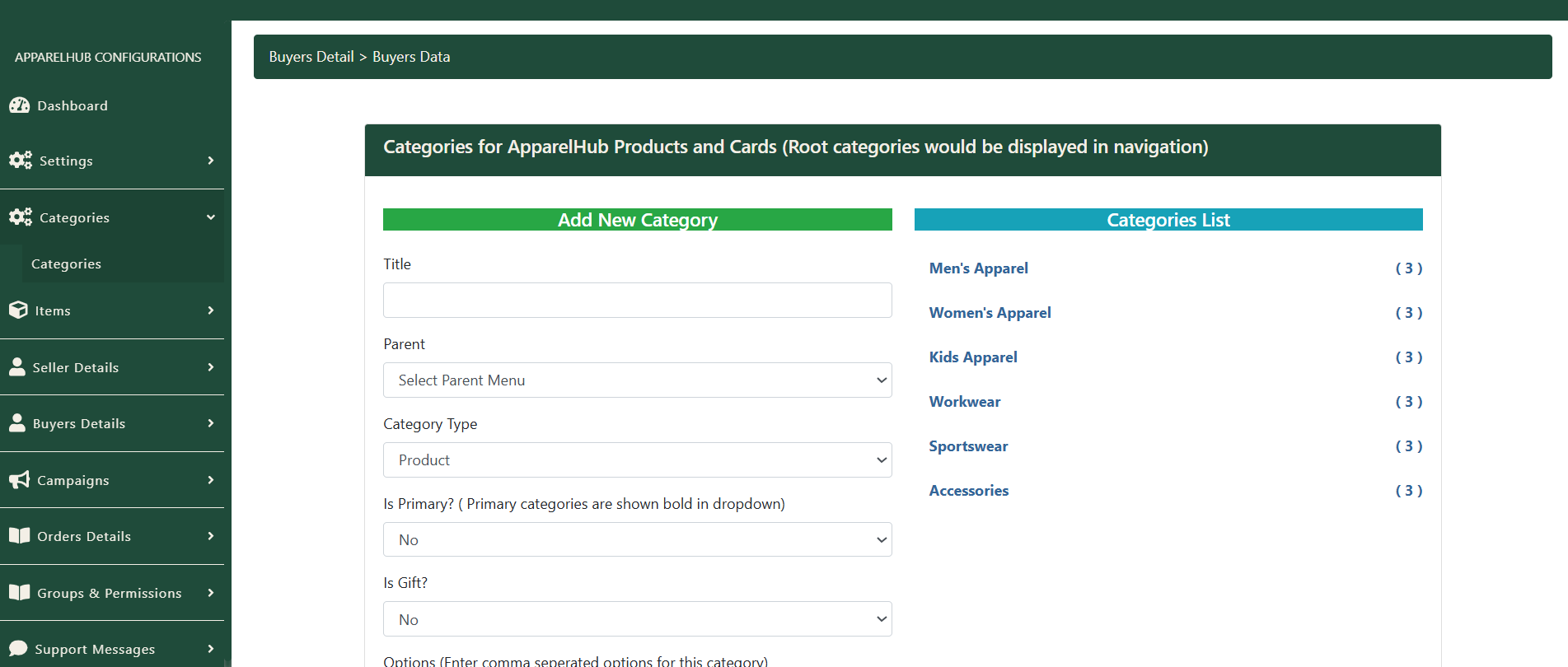Click the Orders Details book icon

click(19, 535)
